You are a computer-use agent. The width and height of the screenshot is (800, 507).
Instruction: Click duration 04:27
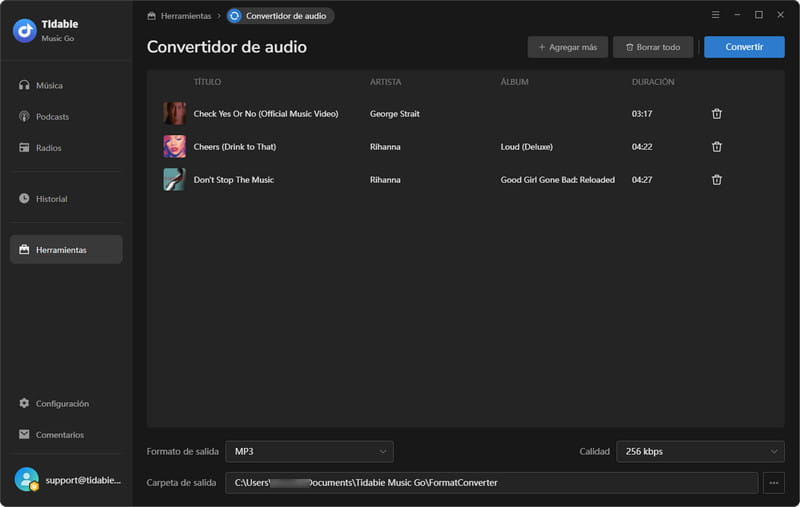(x=642, y=180)
